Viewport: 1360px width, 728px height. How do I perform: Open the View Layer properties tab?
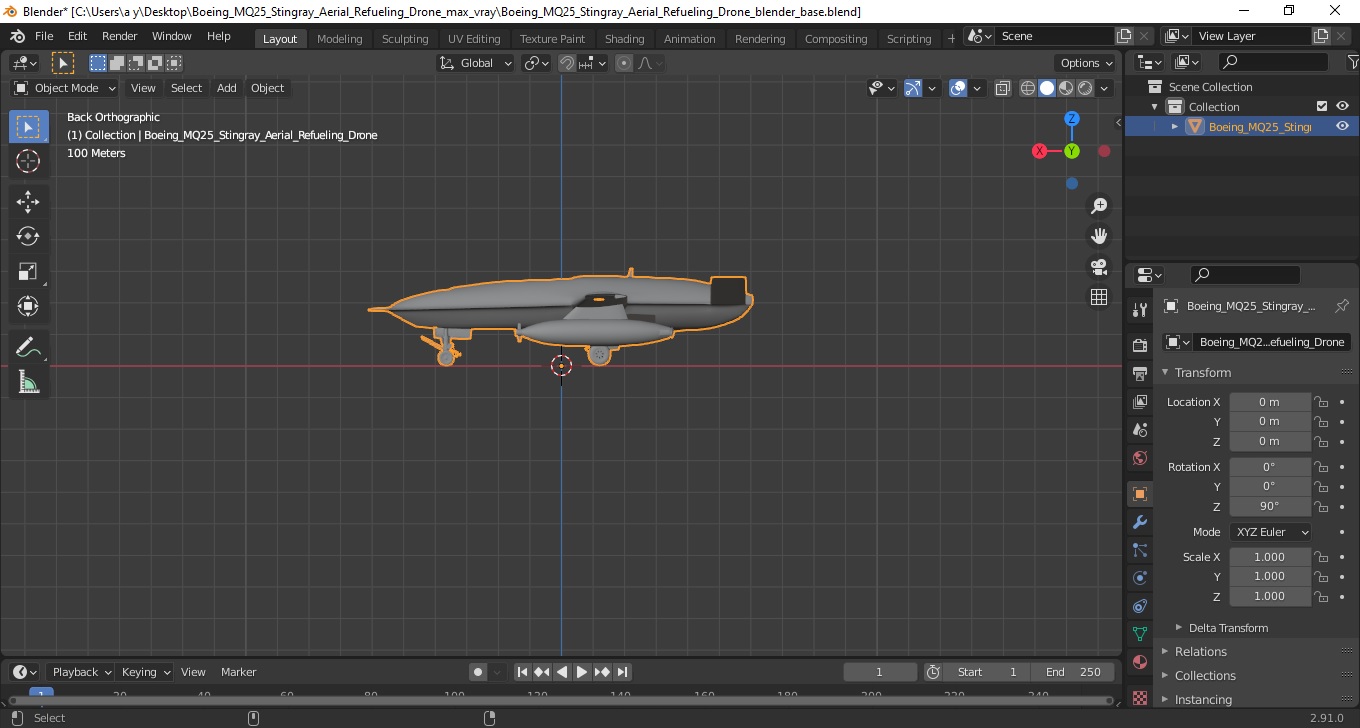coord(1140,401)
